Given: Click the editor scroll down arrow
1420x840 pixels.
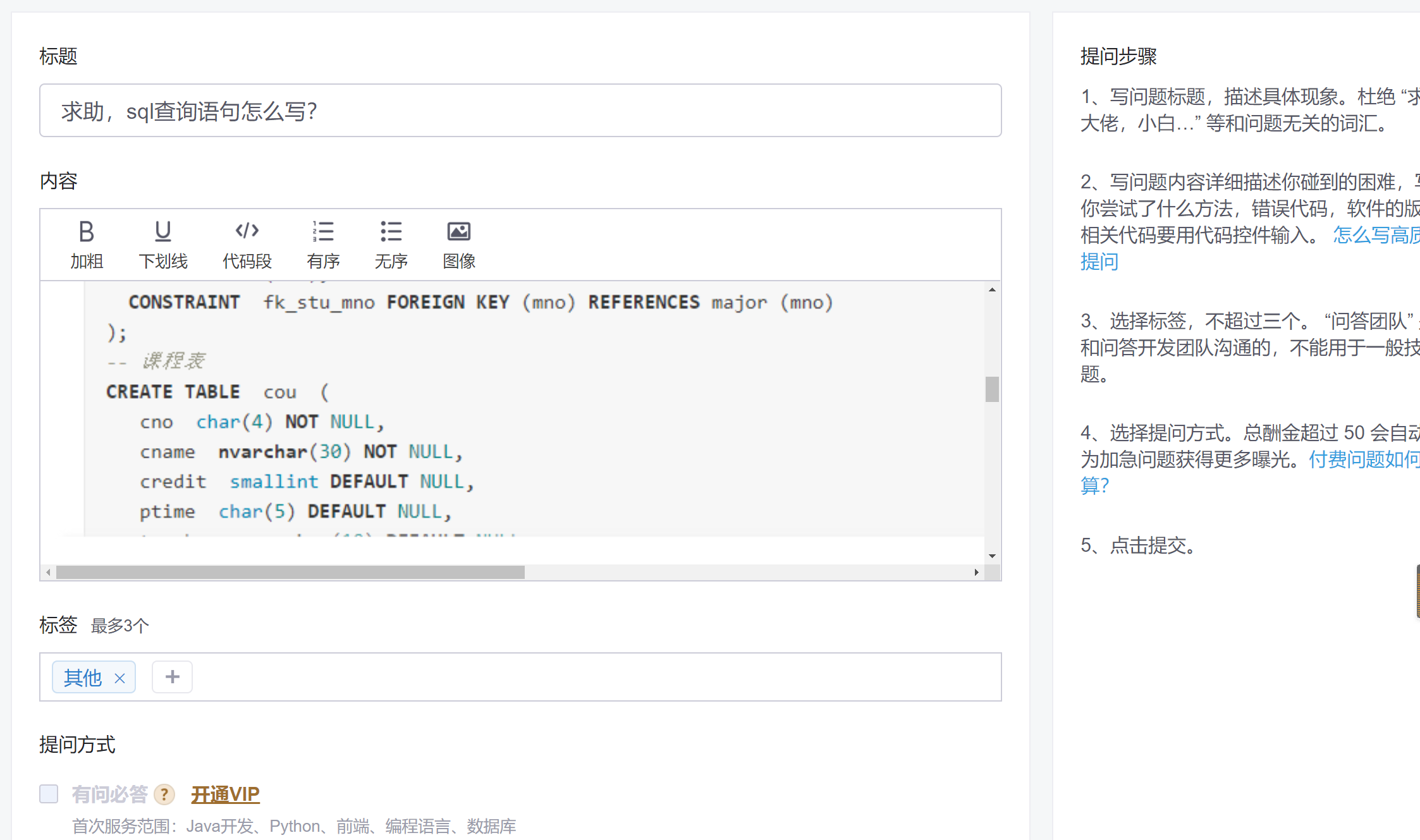Looking at the screenshot, I should click(992, 556).
